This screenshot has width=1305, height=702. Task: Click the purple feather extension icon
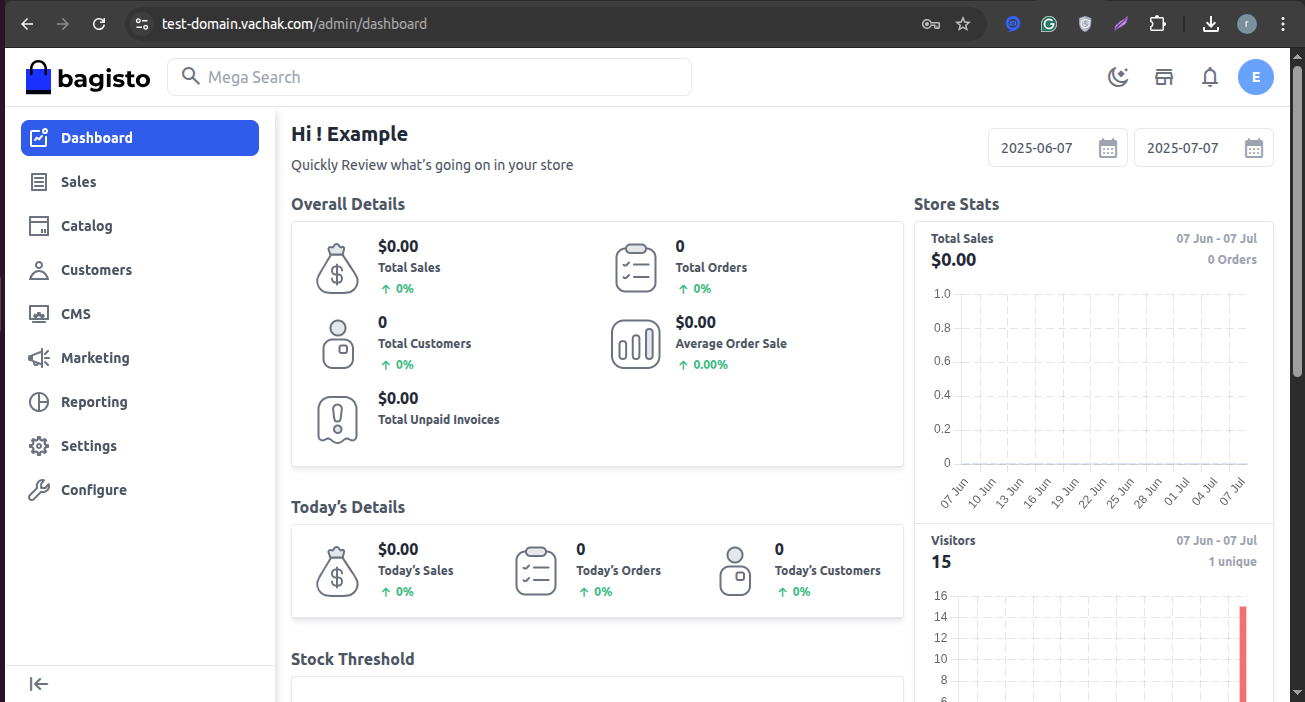pos(1121,24)
